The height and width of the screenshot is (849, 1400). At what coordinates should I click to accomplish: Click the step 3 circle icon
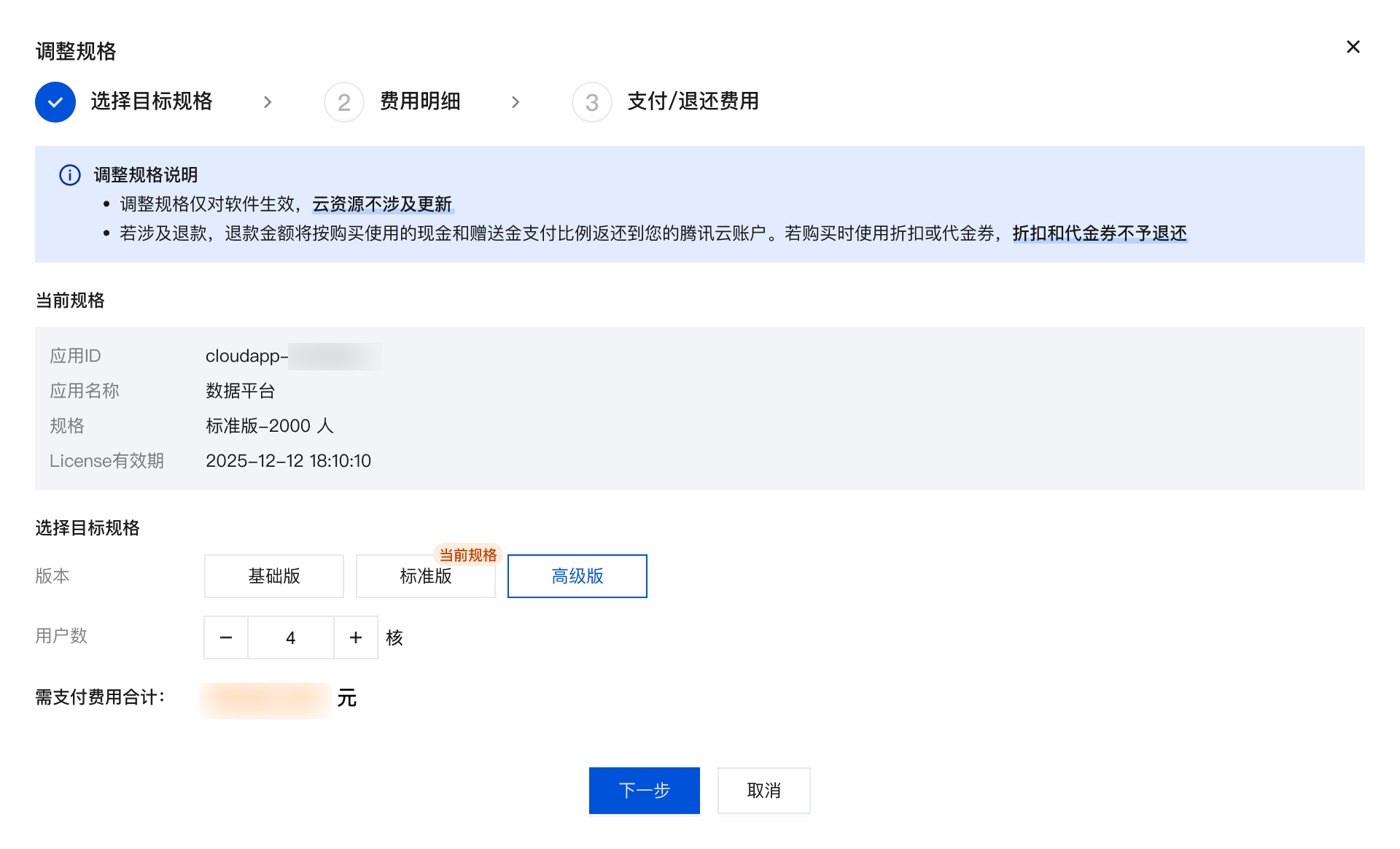tap(591, 102)
